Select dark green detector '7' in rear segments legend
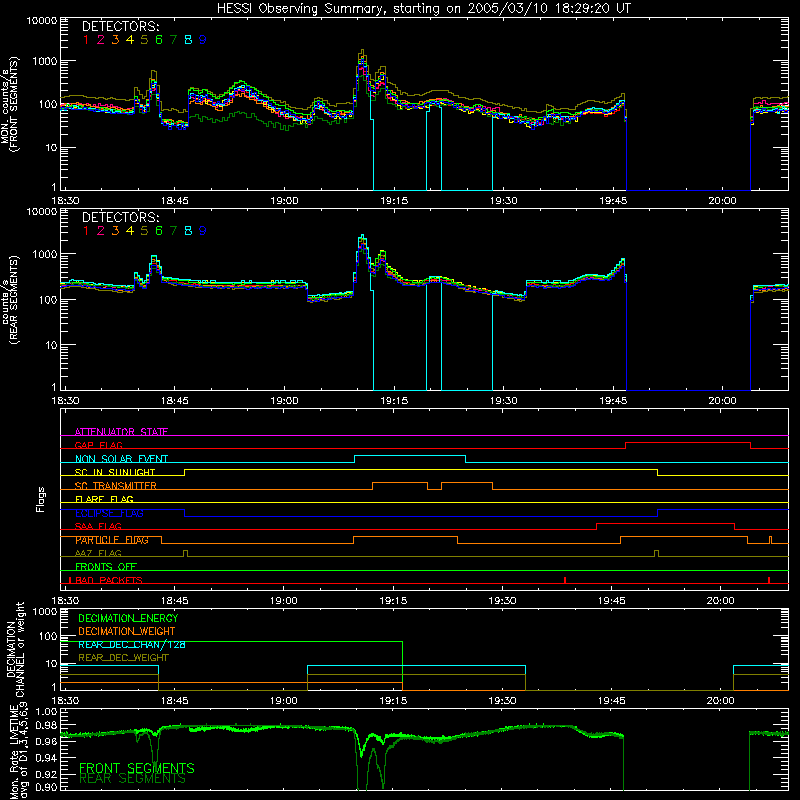 coord(173,231)
